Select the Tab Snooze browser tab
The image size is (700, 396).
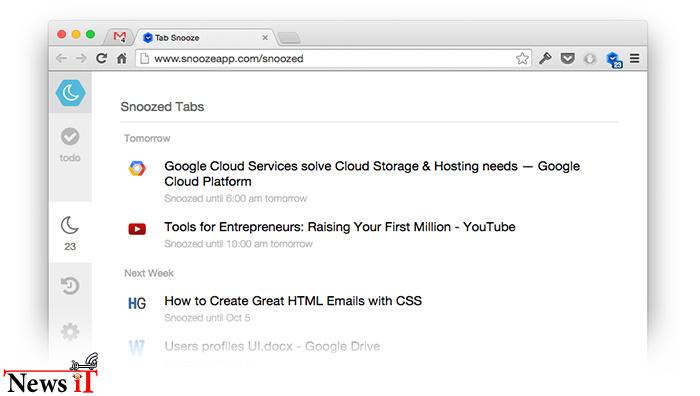tap(206, 38)
